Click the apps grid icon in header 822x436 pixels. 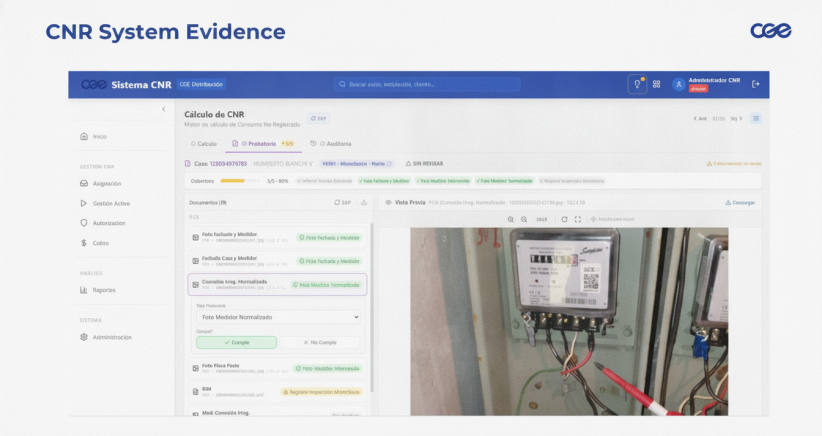[656, 84]
